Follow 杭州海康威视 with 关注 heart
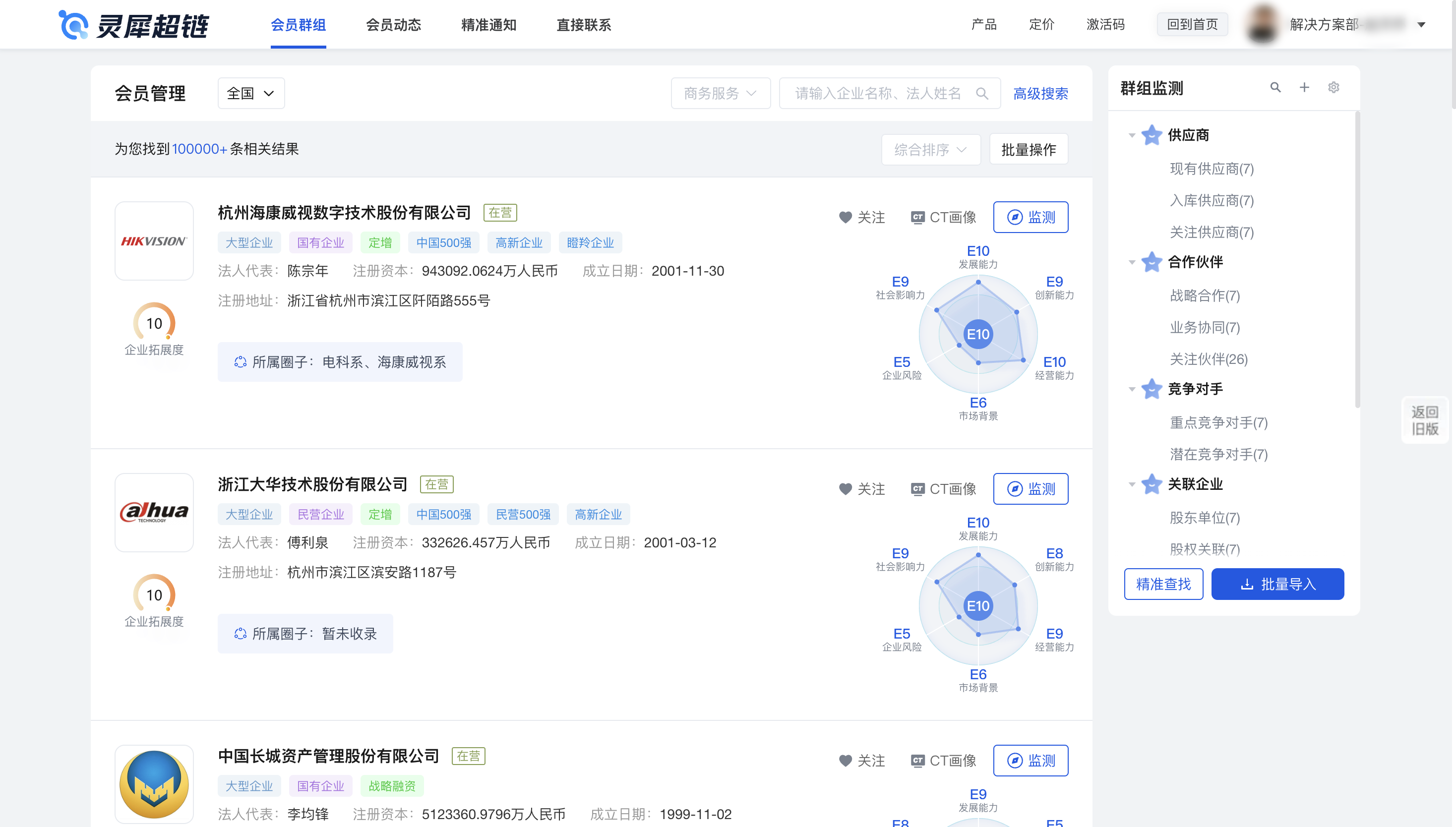 tap(862, 218)
